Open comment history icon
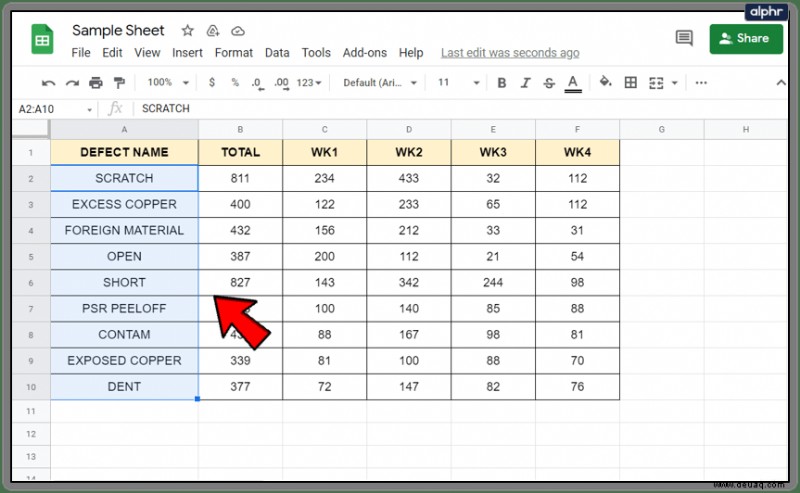The image size is (800, 493). [x=684, y=38]
